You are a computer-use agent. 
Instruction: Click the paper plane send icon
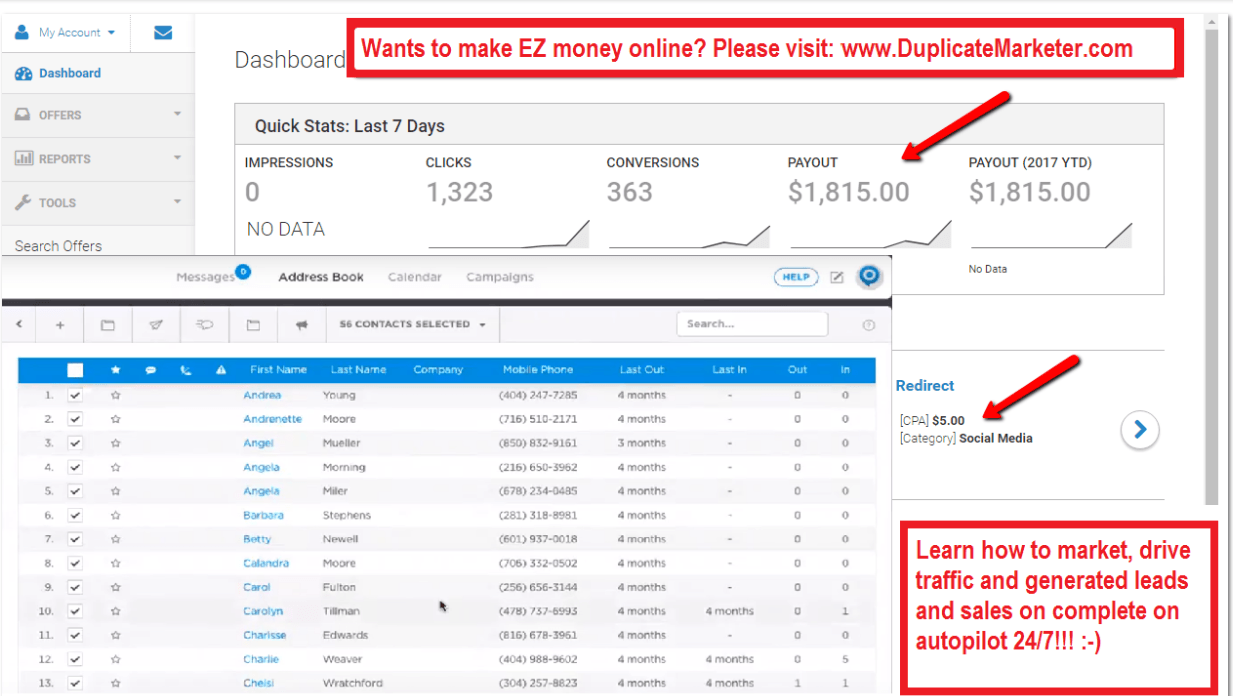[x=156, y=325]
